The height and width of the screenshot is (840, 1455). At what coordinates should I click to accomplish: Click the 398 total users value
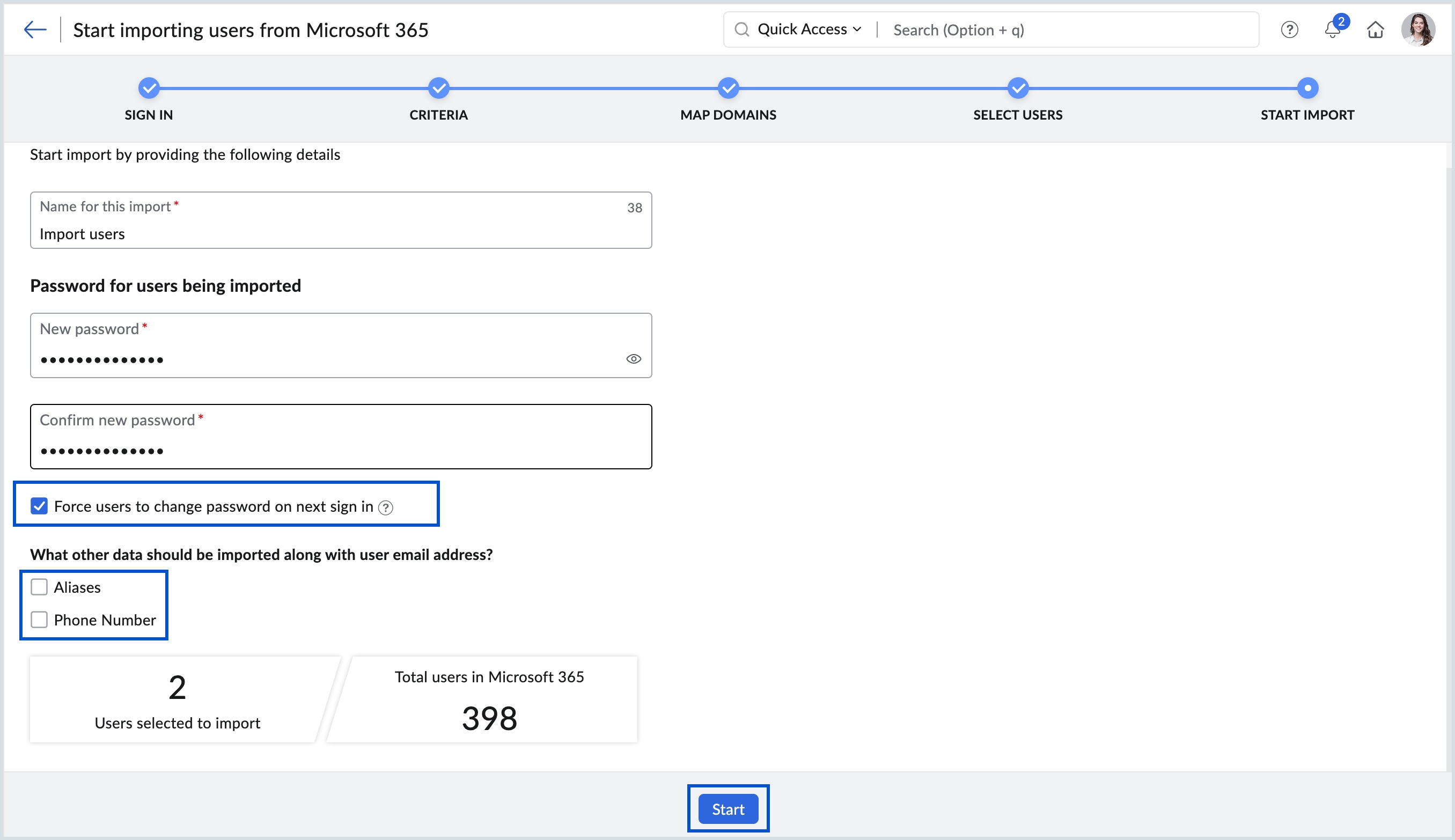point(489,719)
